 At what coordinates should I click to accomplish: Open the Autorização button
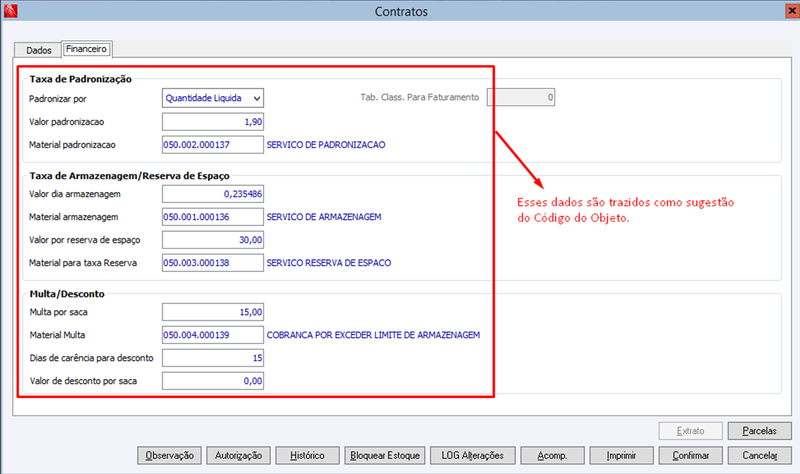[238, 456]
